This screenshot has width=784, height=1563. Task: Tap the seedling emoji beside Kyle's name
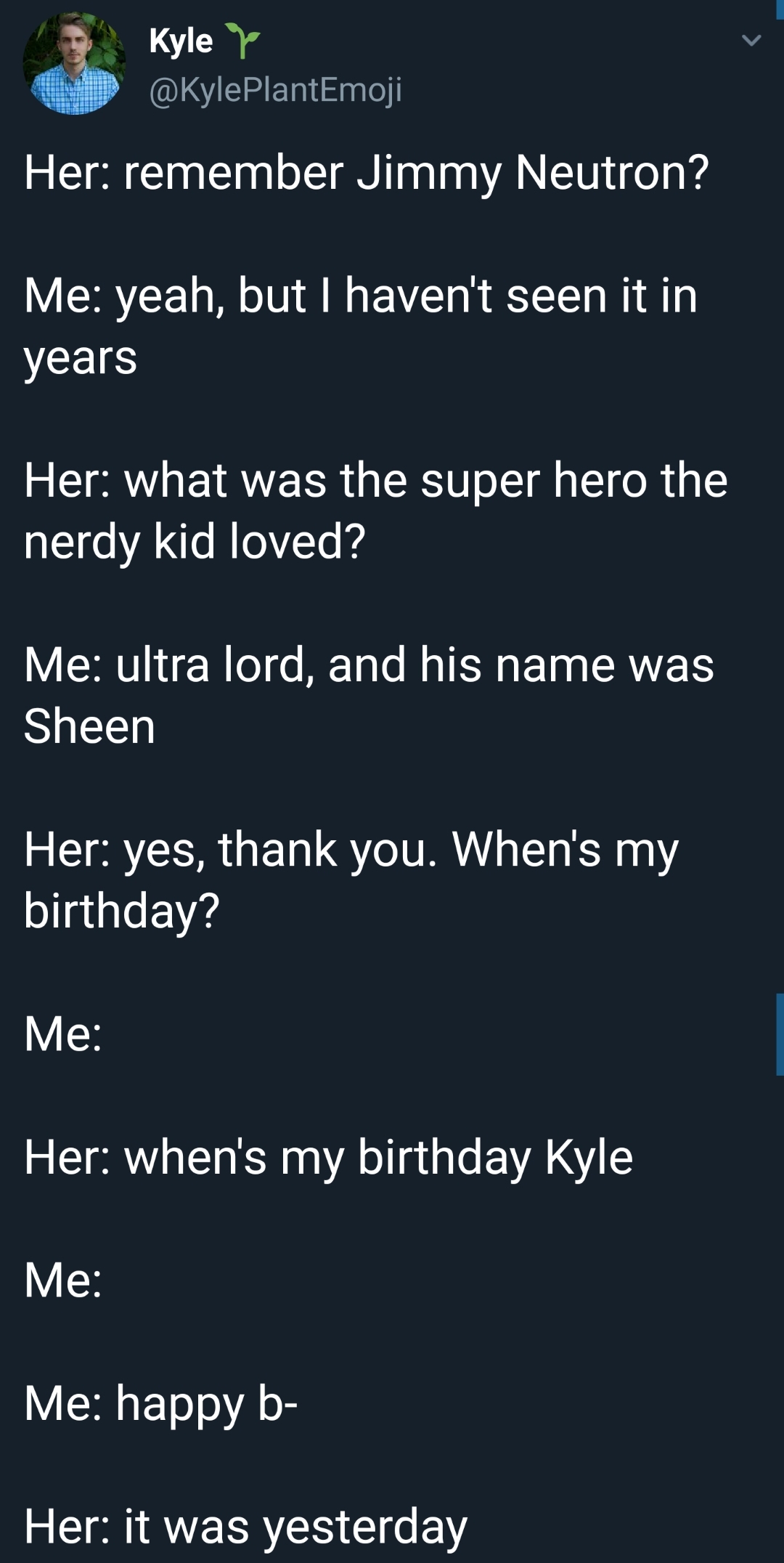242,40
